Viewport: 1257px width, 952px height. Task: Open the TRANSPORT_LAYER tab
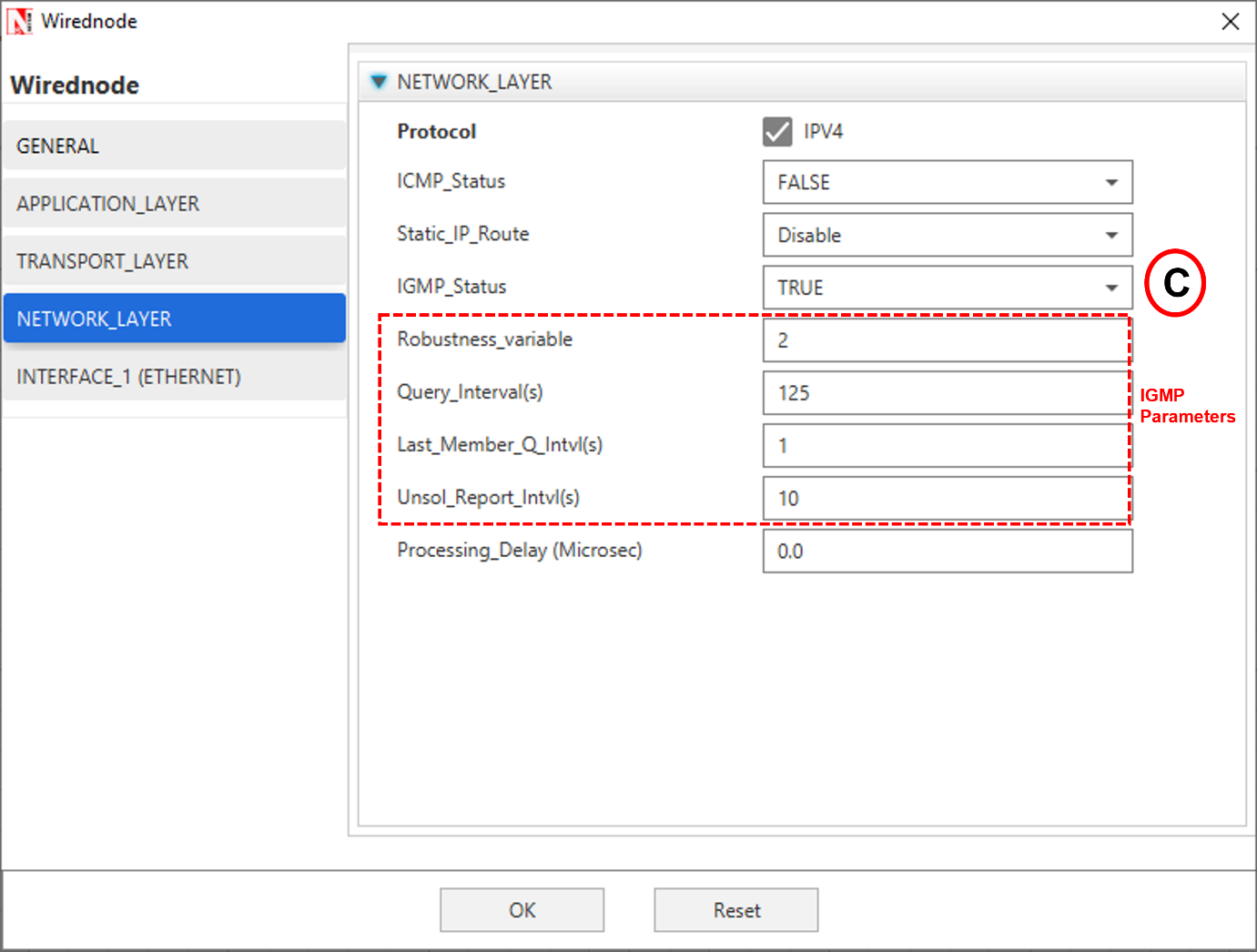(x=174, y=261)
